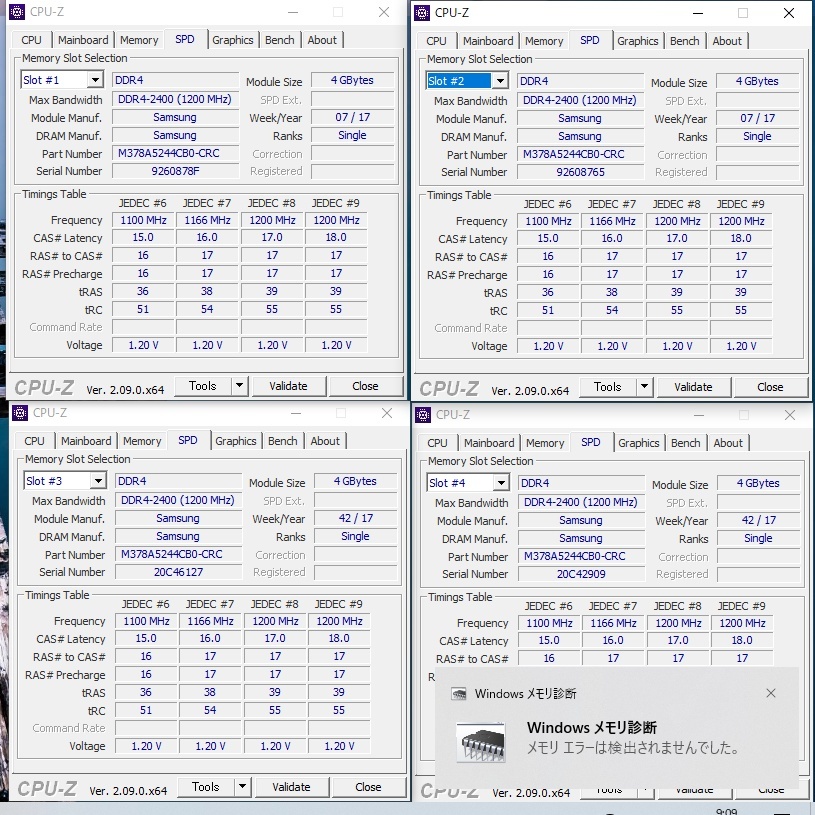Click Ranks Single value in Slot #4 window

coord(758,538)
